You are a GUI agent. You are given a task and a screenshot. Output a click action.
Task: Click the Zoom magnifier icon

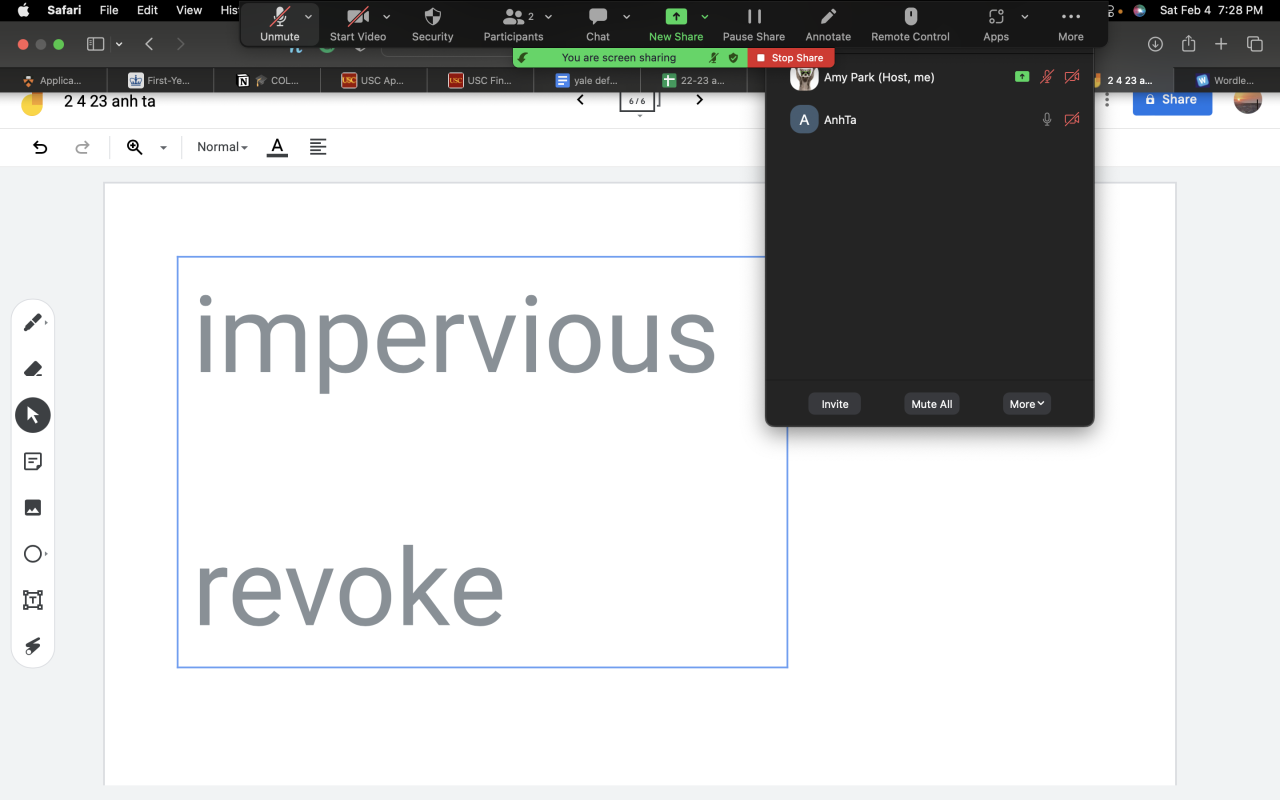coord(135,147)
